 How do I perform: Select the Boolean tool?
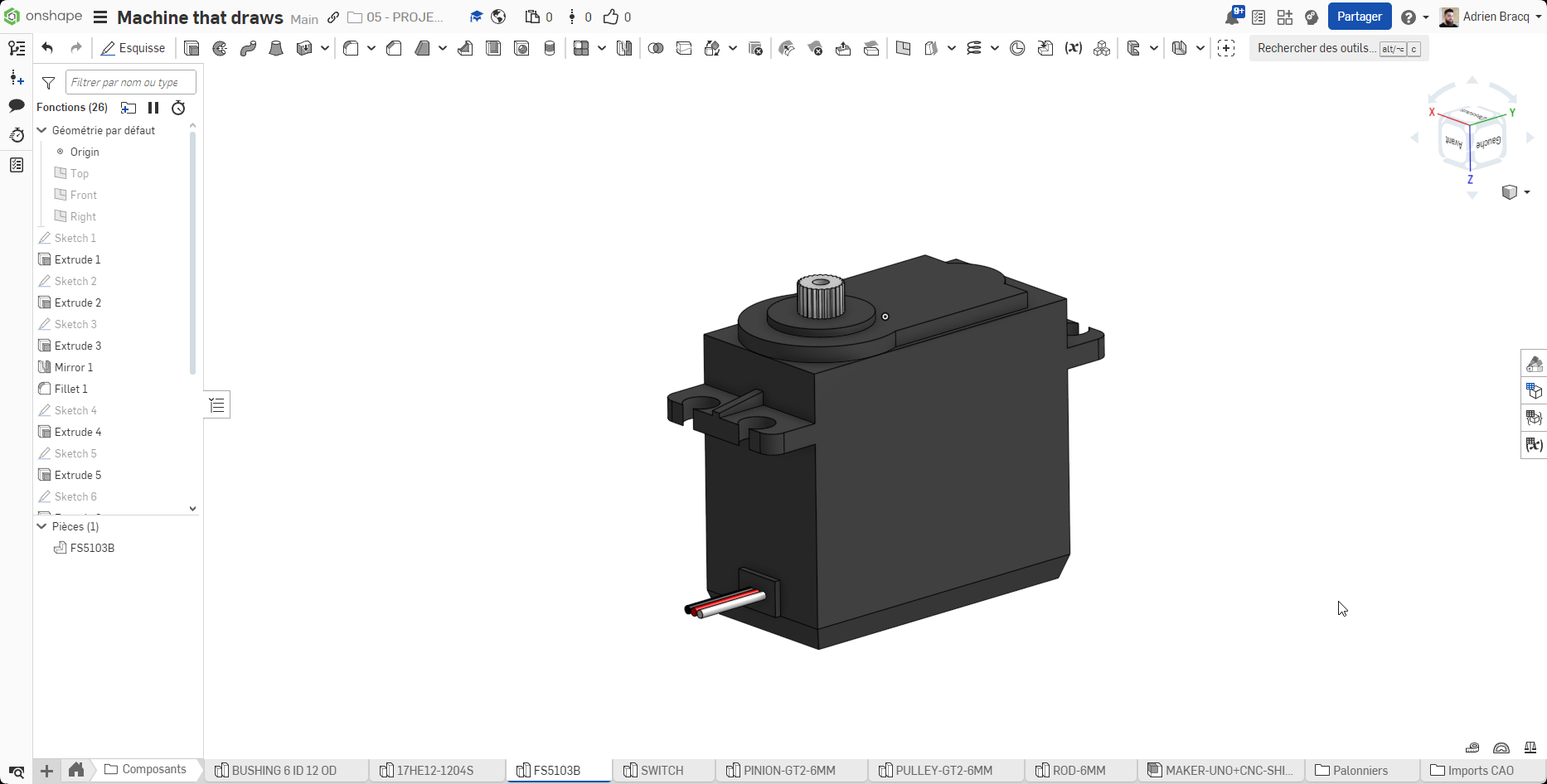(656, 48)
